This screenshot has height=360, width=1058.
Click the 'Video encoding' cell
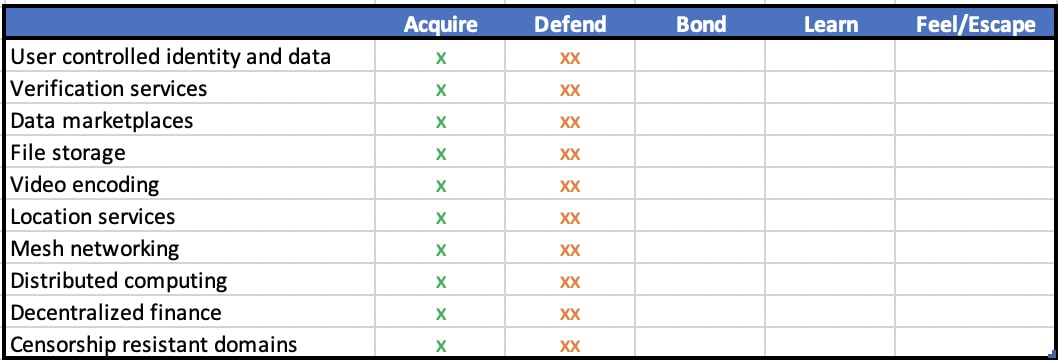[x=191, y=184]
